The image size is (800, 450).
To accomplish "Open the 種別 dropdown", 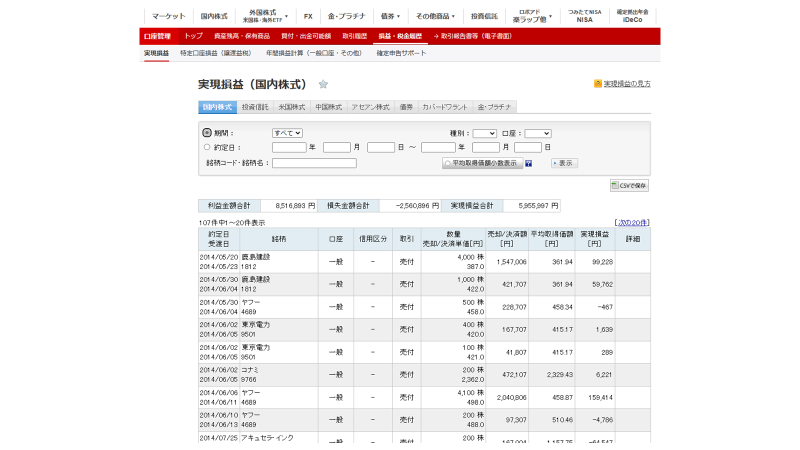I will pyautogui.click(x=485, y=133).
